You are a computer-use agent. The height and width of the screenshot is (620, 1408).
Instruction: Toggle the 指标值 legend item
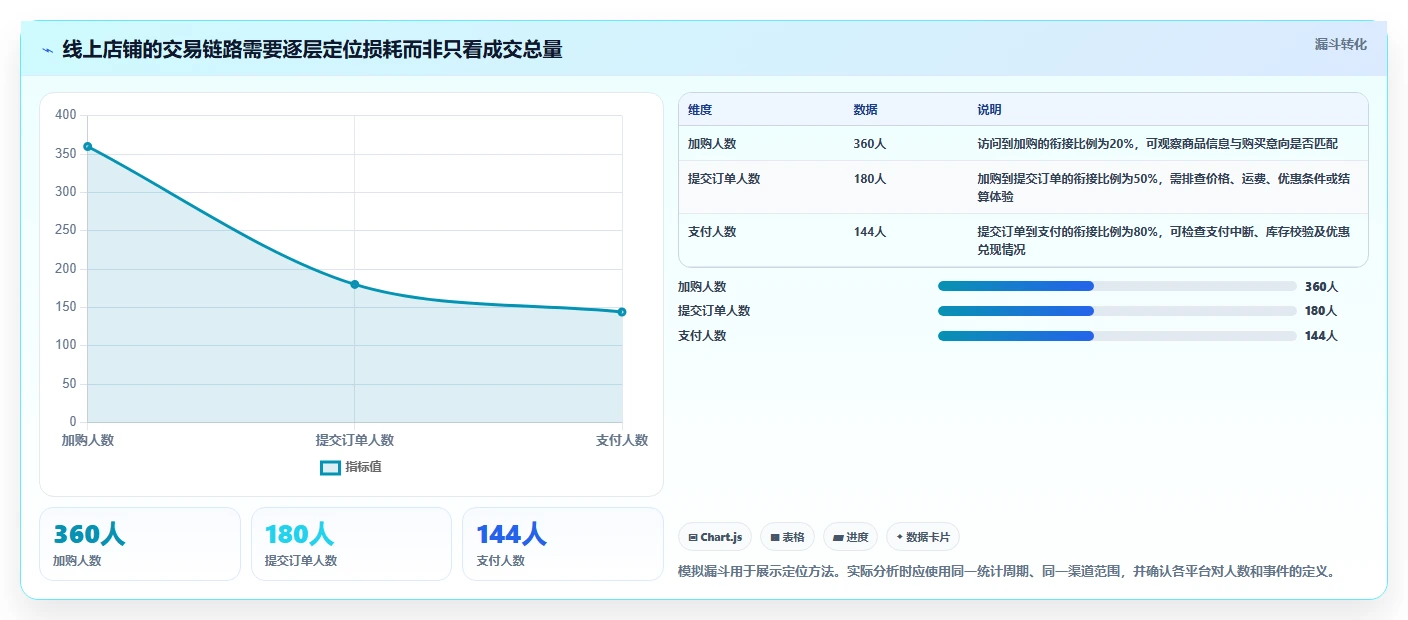pos(350,467)
